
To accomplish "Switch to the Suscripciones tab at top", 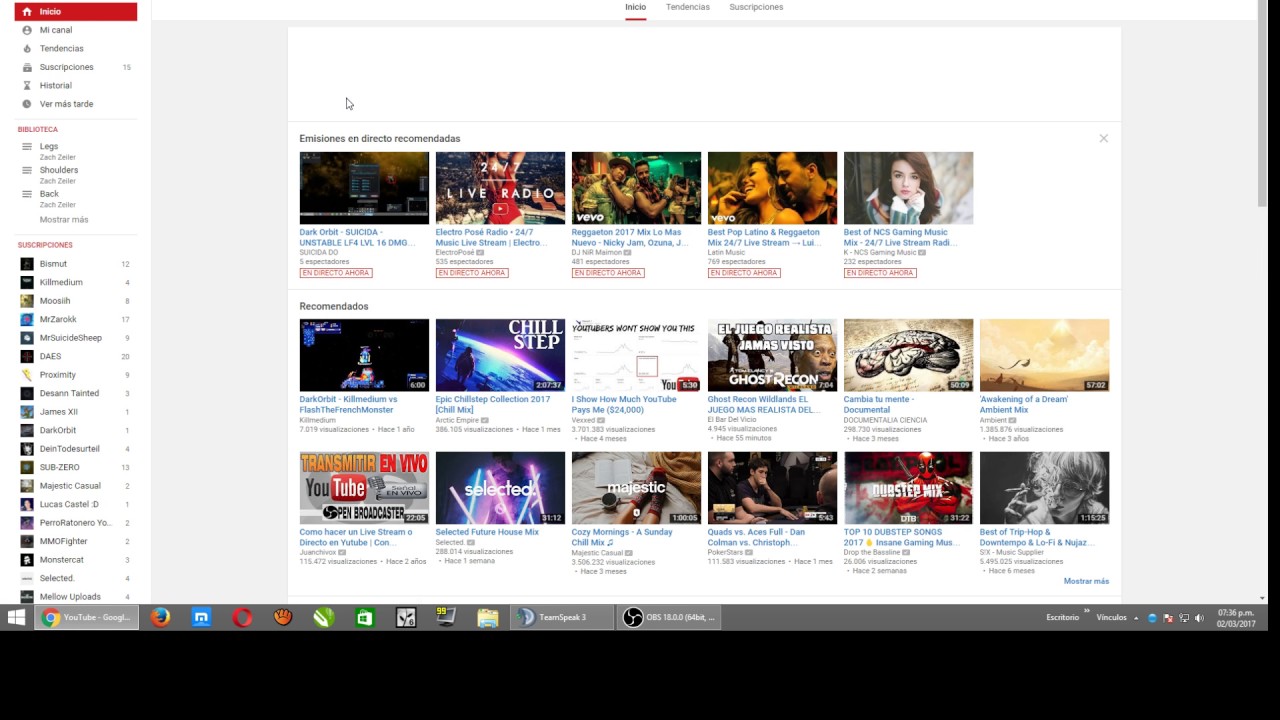I will 756,7.
